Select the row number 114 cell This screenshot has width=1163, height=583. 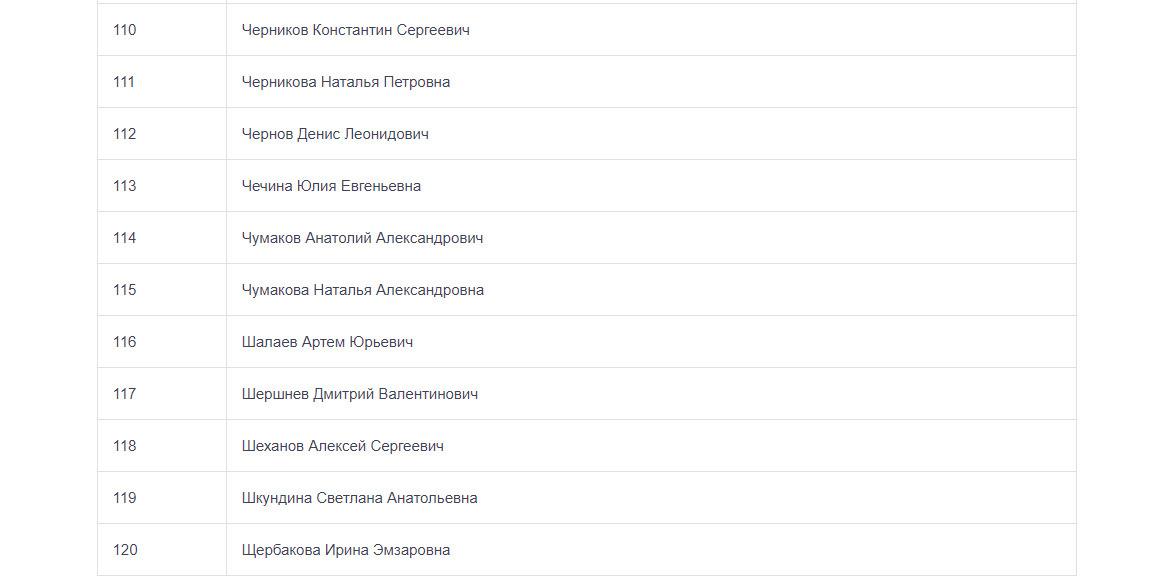point(125,238)
